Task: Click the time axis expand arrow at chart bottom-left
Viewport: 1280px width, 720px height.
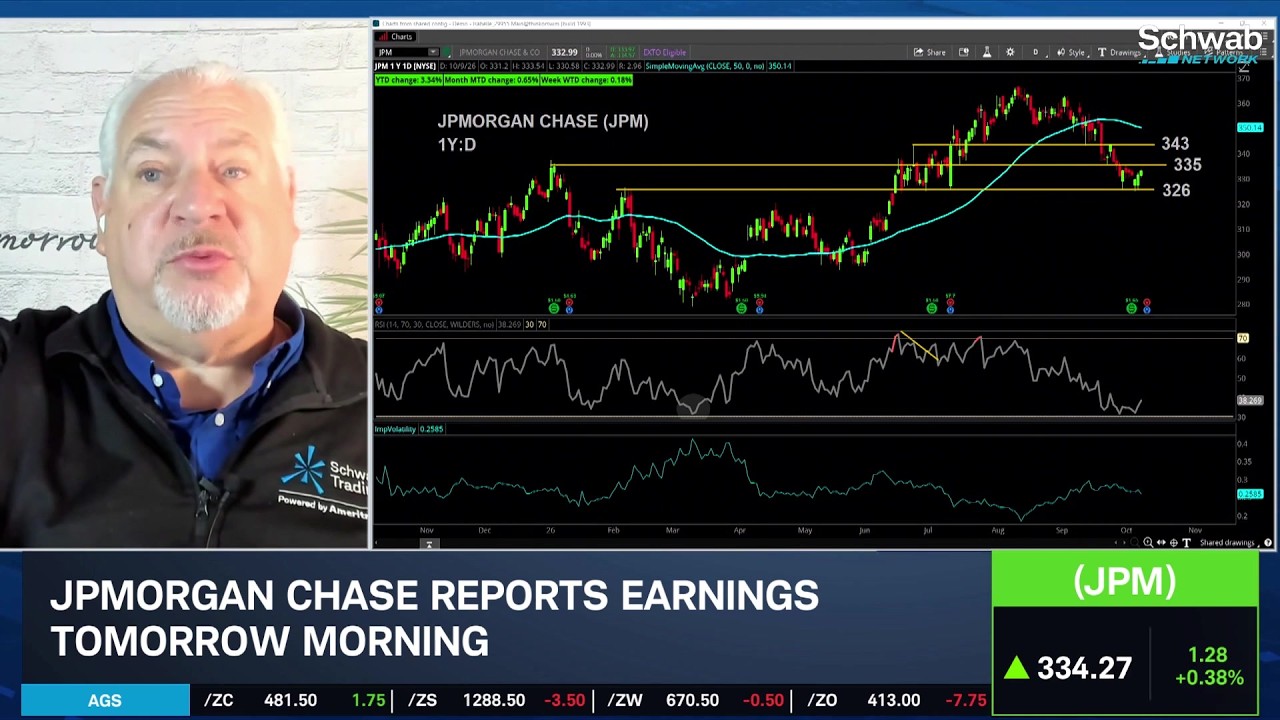Action: pos(428,544)
